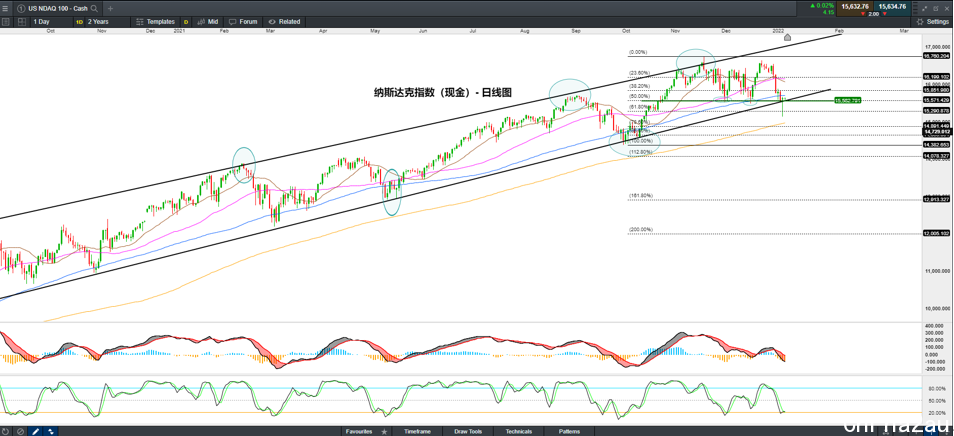Click the yellow D default template icon
Image resolution: width=954 pixels, height=436 pixels.
pos(186,21)
